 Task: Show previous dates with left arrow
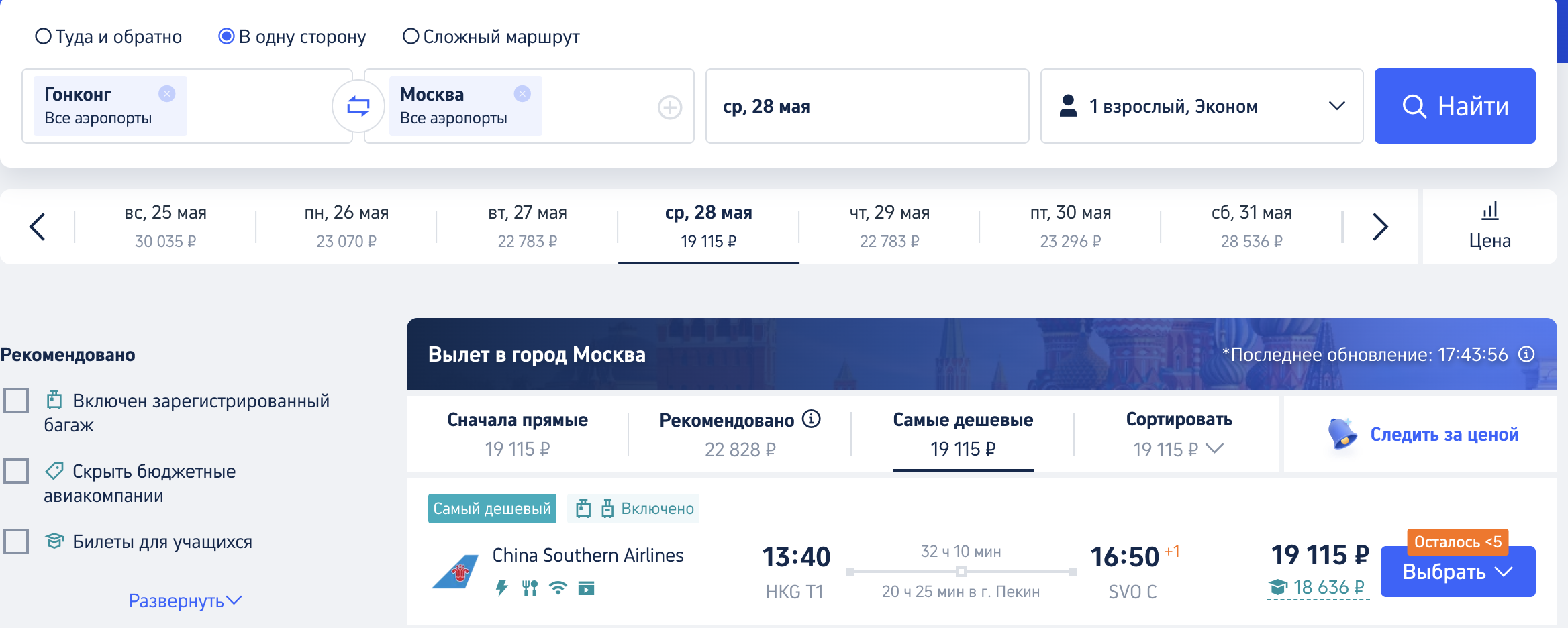point(38,227)
